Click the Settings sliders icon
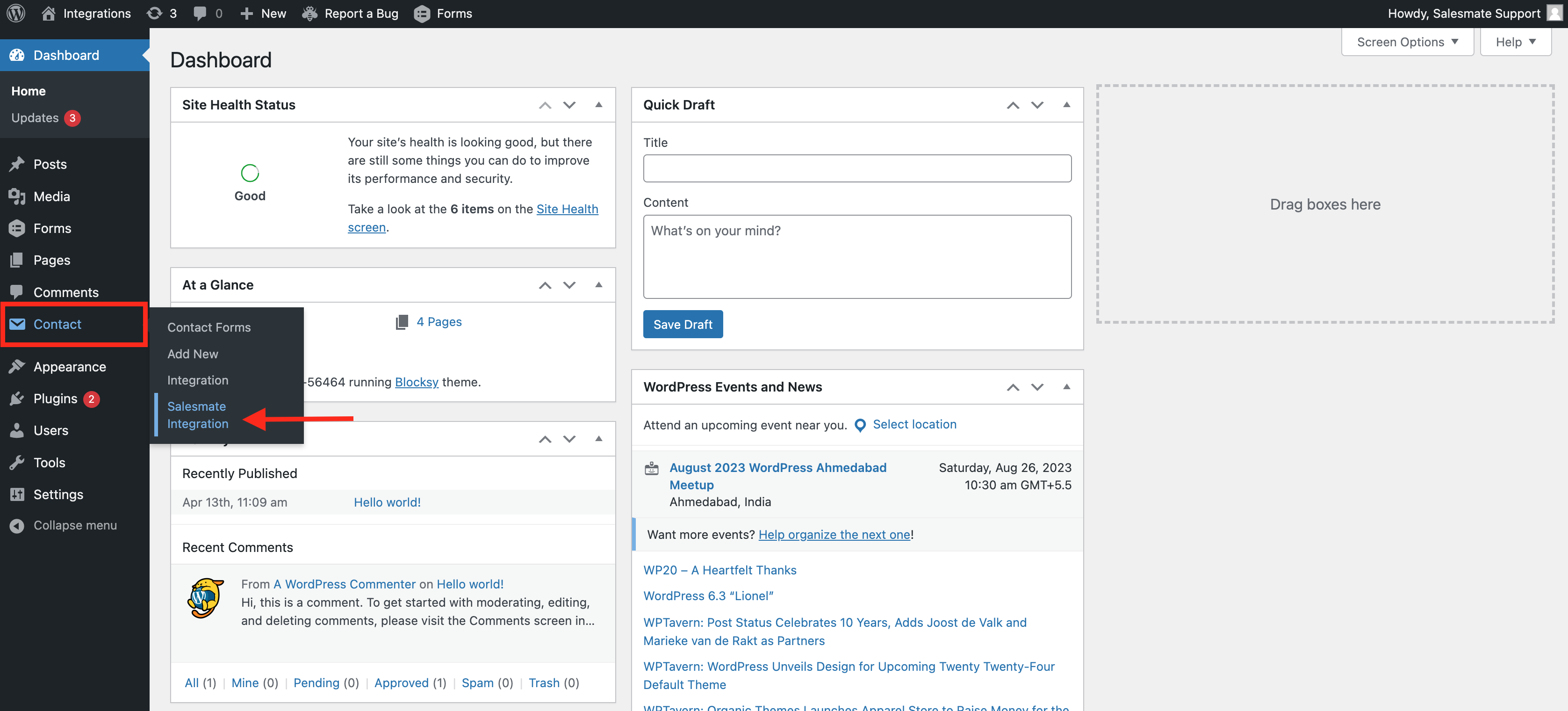 point(17,494)
